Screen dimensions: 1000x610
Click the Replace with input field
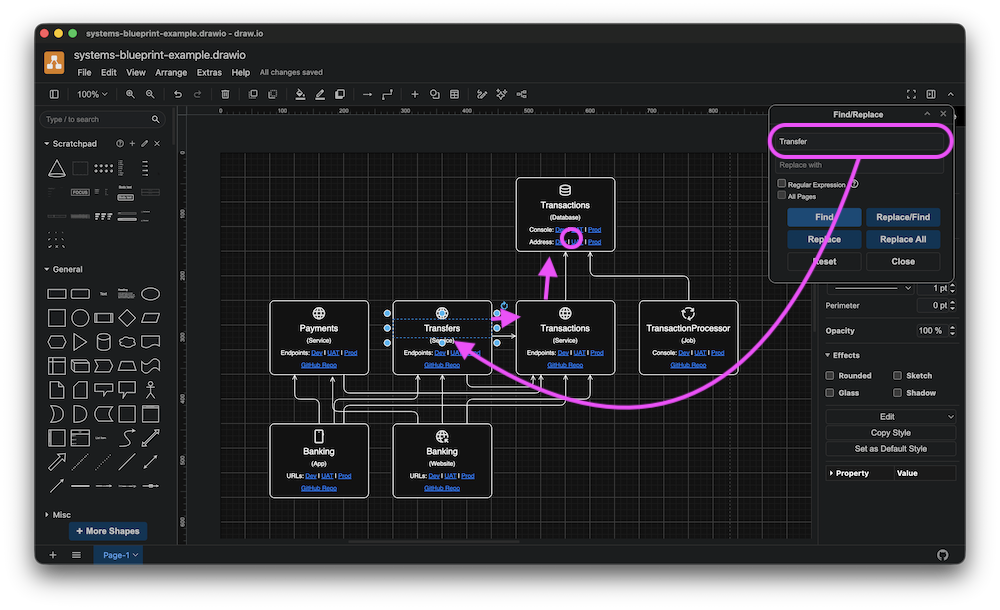(x=859, y=165)
